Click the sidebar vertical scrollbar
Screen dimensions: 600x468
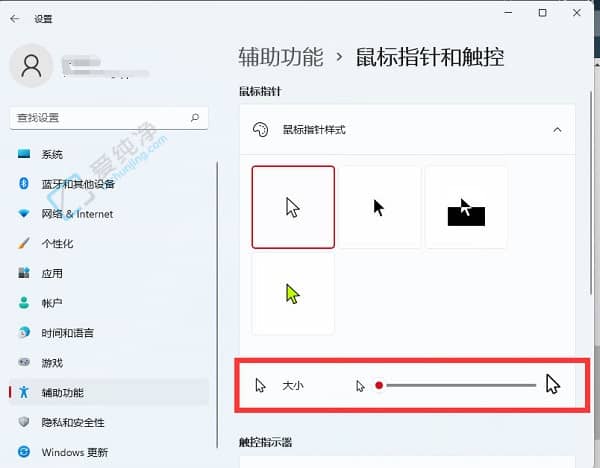pos(217,304)
